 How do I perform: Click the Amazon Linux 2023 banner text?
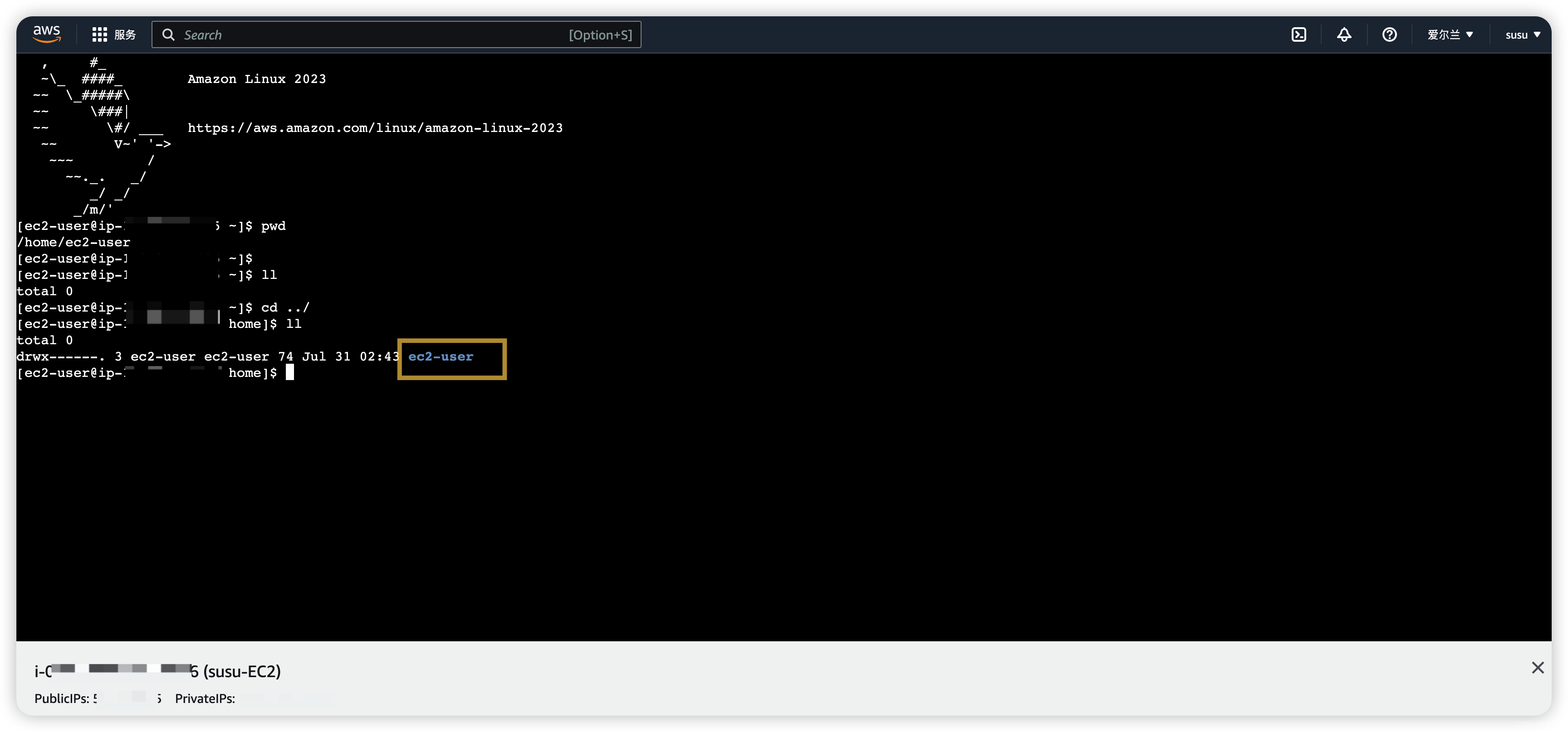coord(256,79)
